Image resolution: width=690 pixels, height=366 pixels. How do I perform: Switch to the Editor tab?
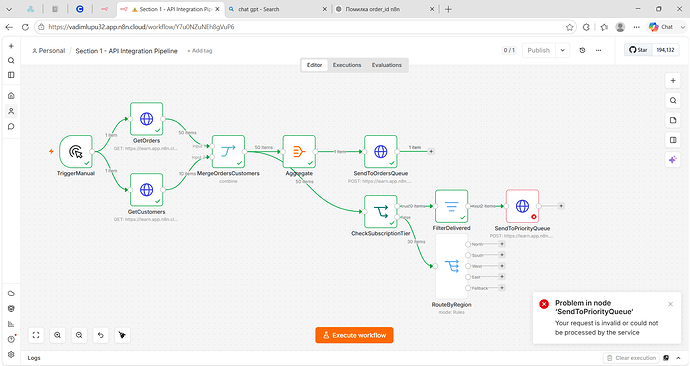coord(314,65)
